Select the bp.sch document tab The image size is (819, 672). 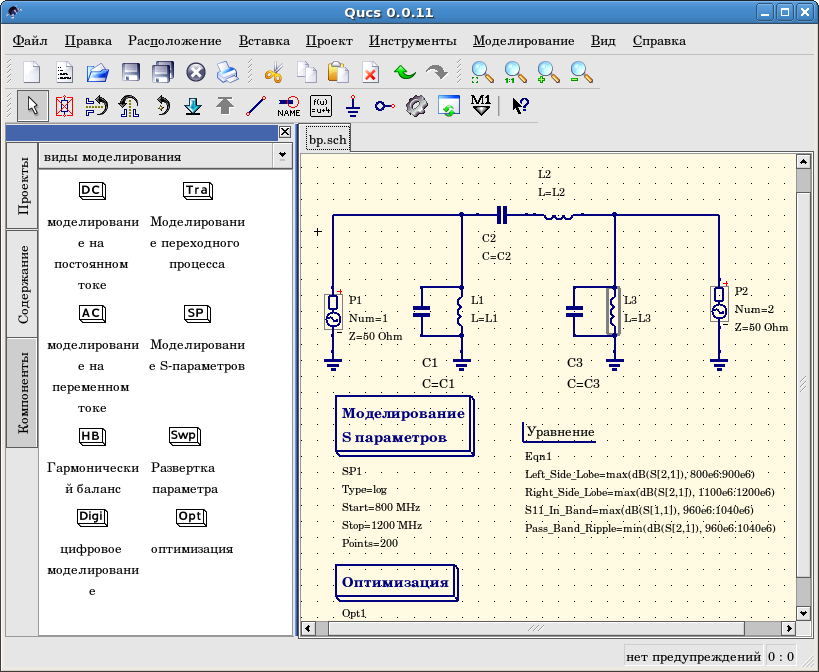coord(327,140)
